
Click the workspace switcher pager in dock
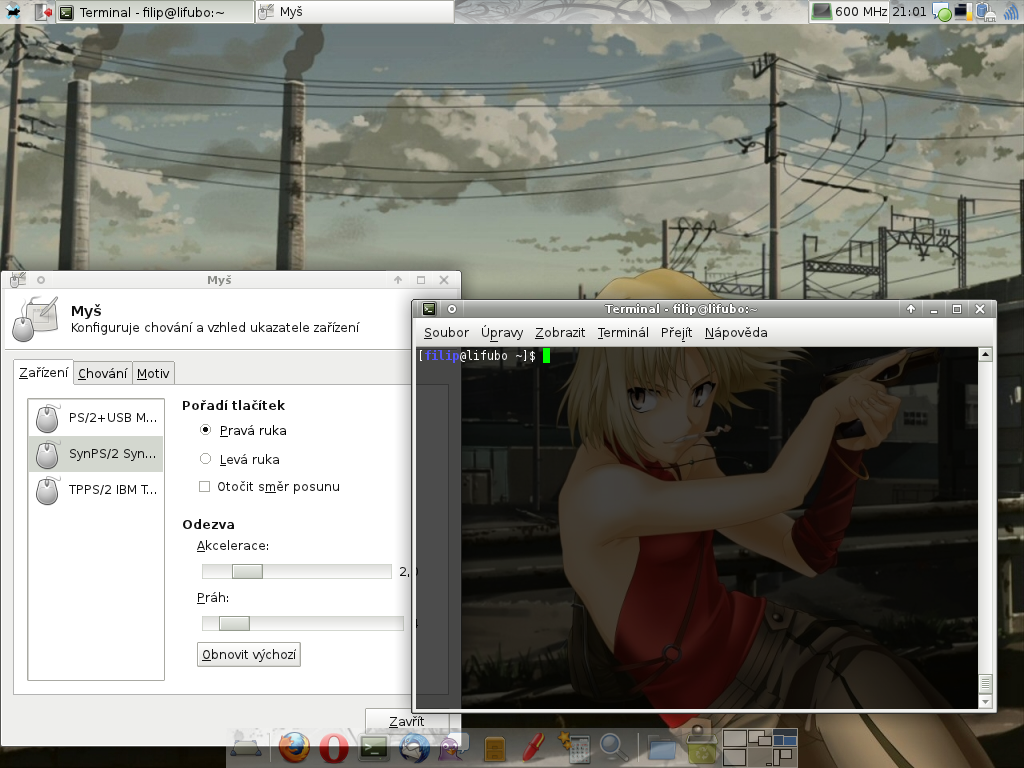tap(760, 748)
